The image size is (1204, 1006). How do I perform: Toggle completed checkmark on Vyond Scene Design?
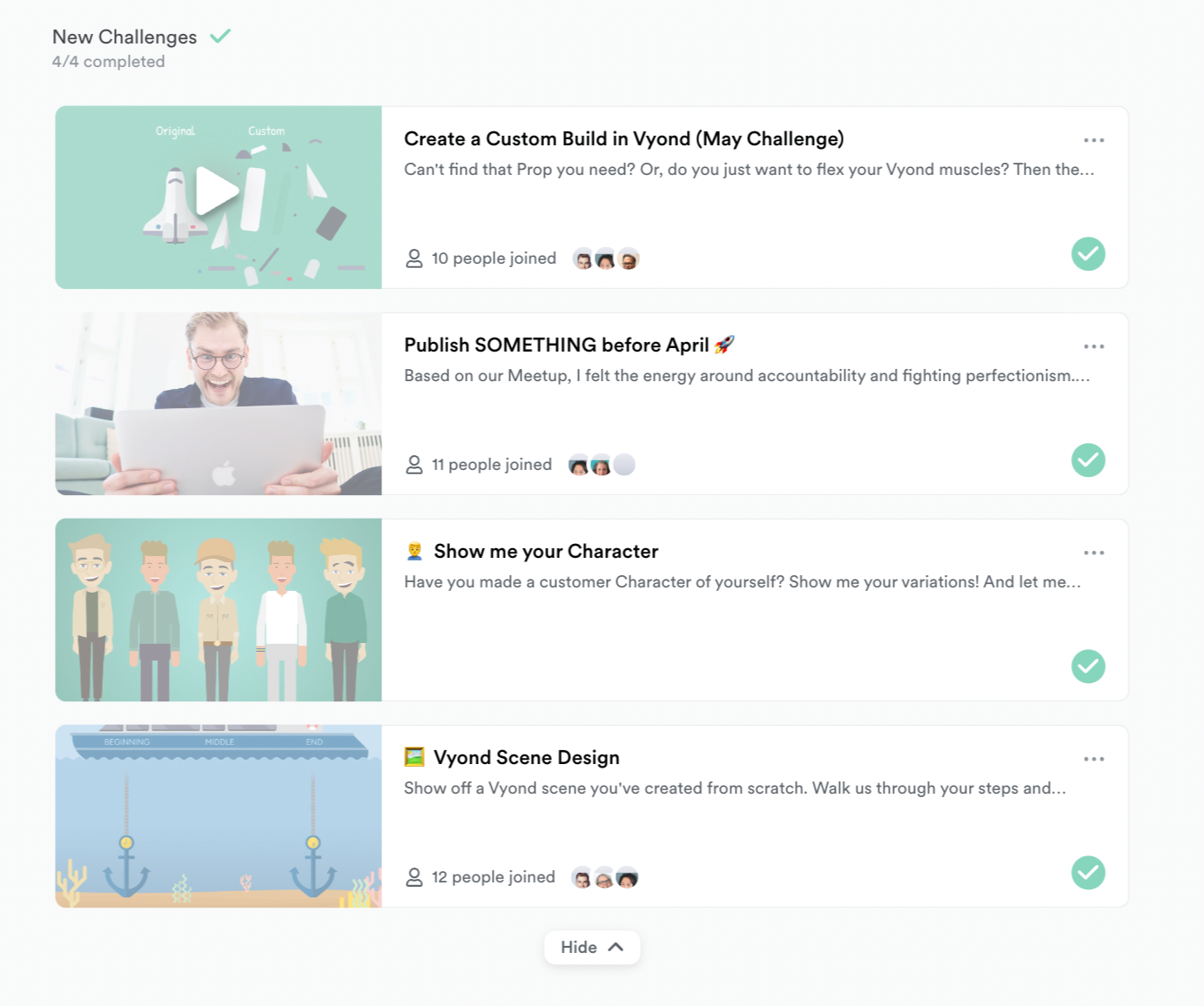click(x=1088, y=873)
